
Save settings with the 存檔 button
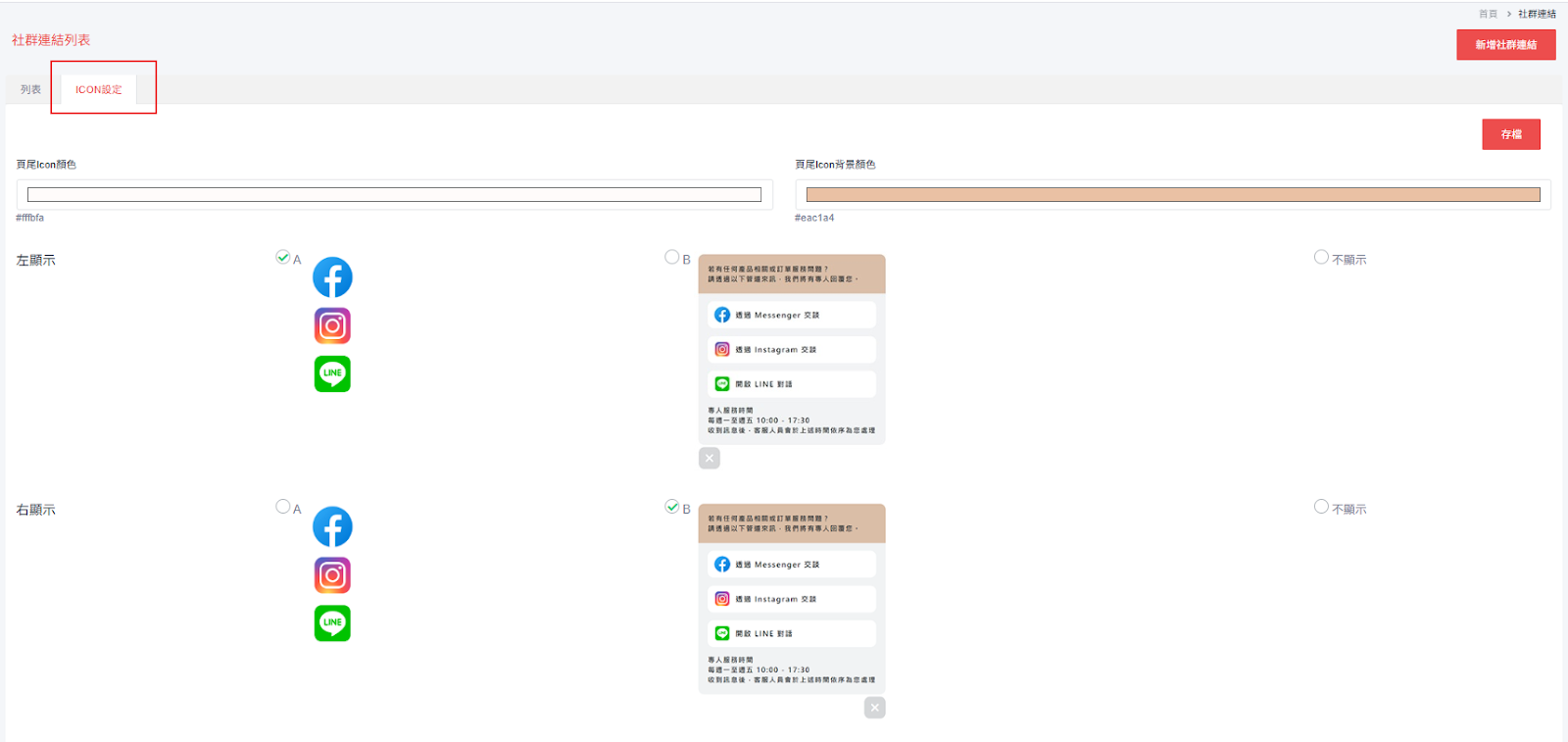tap(1511, 134)
